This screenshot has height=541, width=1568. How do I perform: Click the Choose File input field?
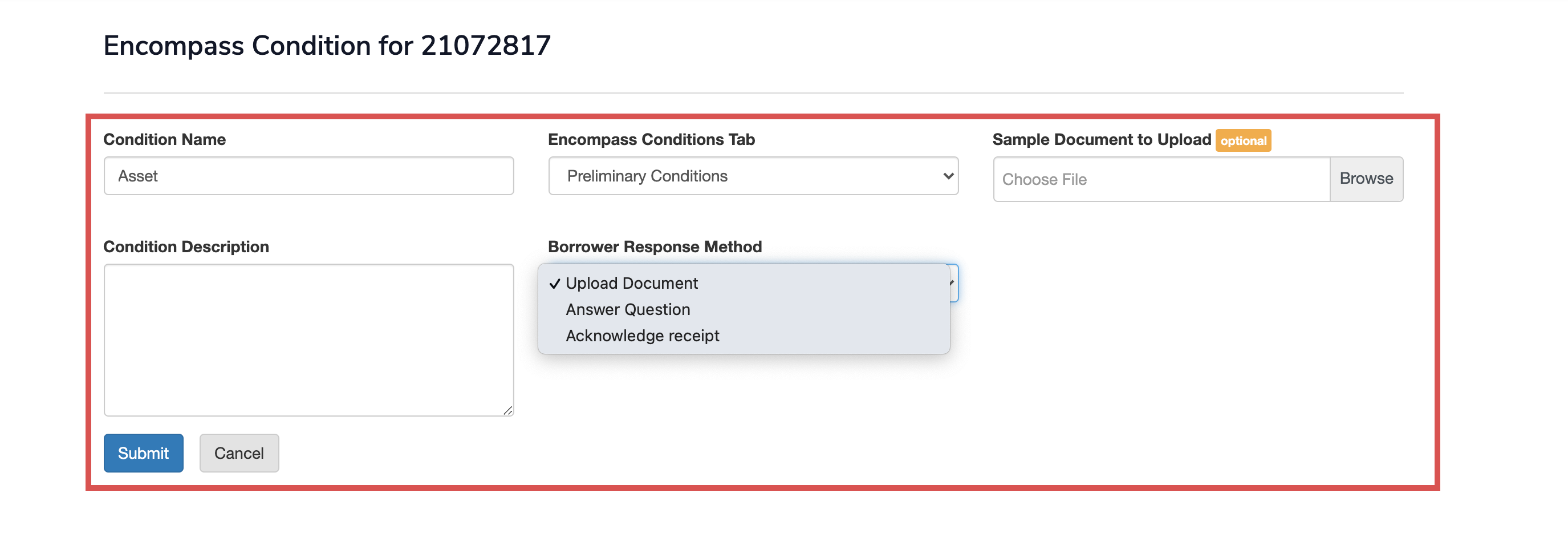tap(1161, 179)
